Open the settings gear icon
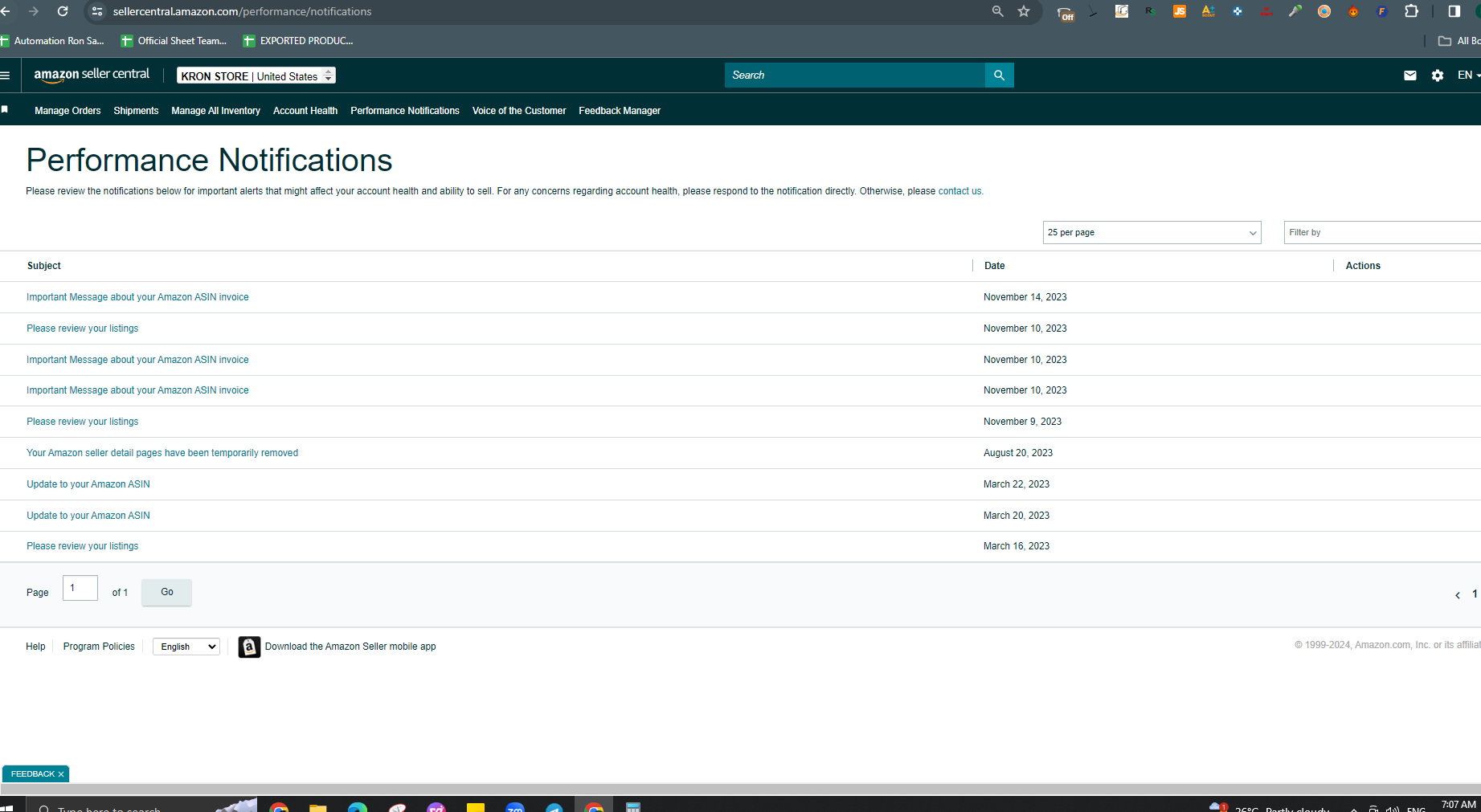 coord(1438,75)
